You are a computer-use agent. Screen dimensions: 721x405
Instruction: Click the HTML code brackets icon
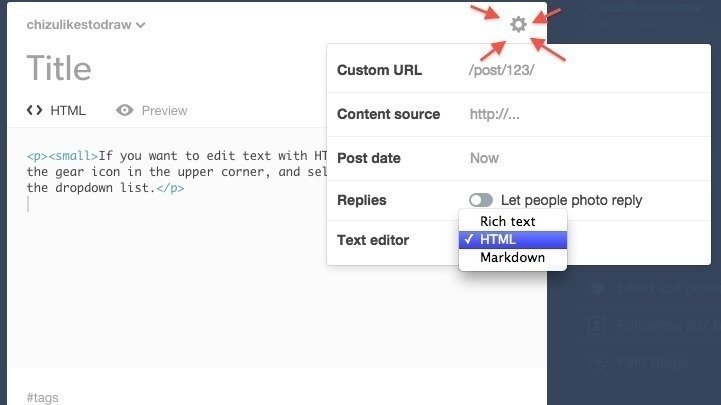pos(35,110)
